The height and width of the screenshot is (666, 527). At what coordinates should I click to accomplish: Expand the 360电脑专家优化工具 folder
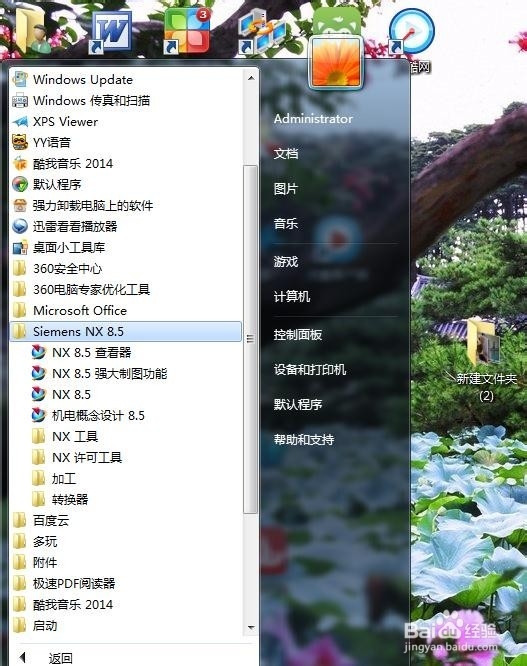tap(82, 289)
